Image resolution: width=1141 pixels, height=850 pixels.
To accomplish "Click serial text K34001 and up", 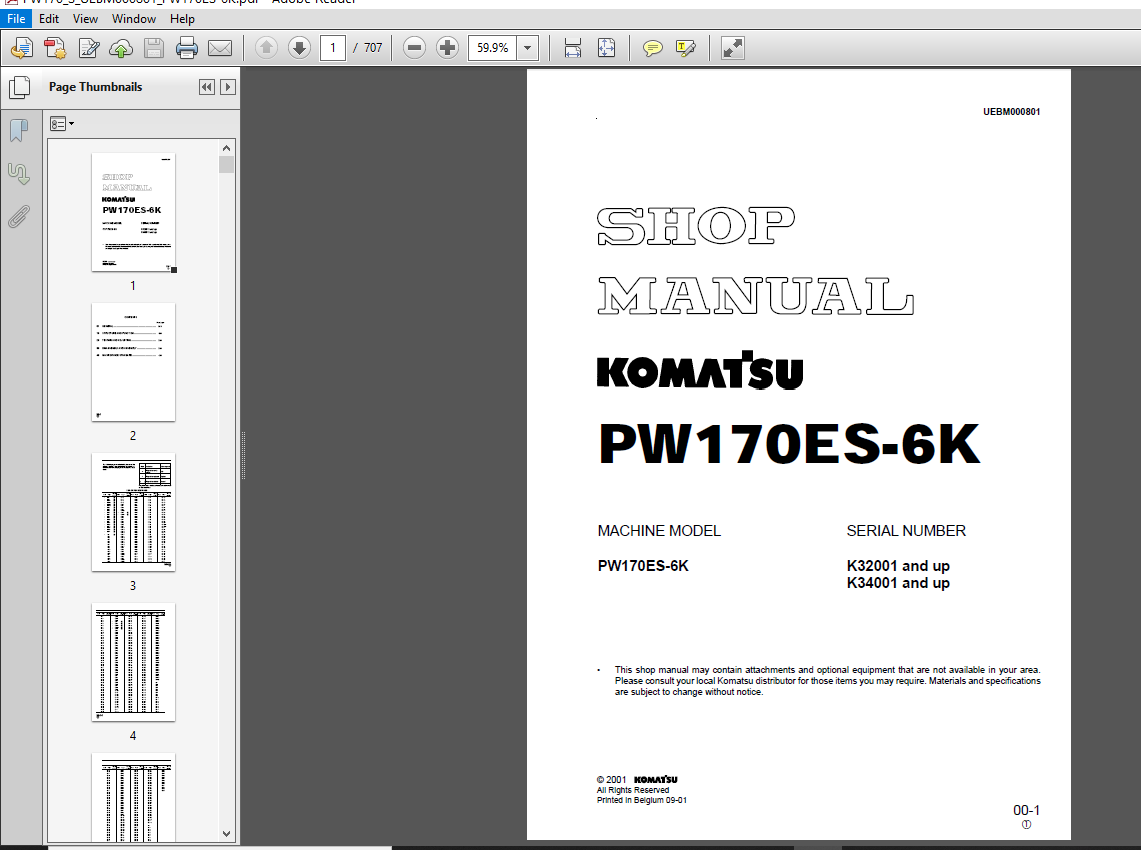I will (898, 583).
